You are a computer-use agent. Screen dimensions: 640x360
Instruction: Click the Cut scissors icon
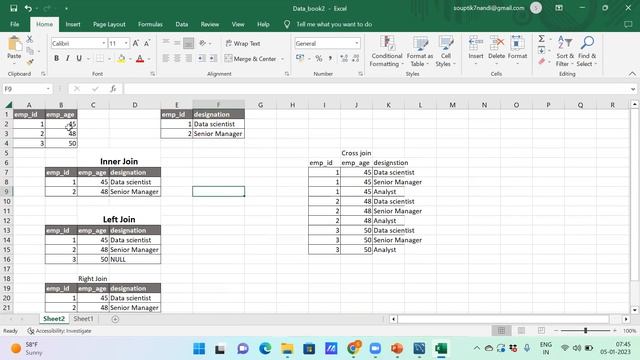pos(30,40)
